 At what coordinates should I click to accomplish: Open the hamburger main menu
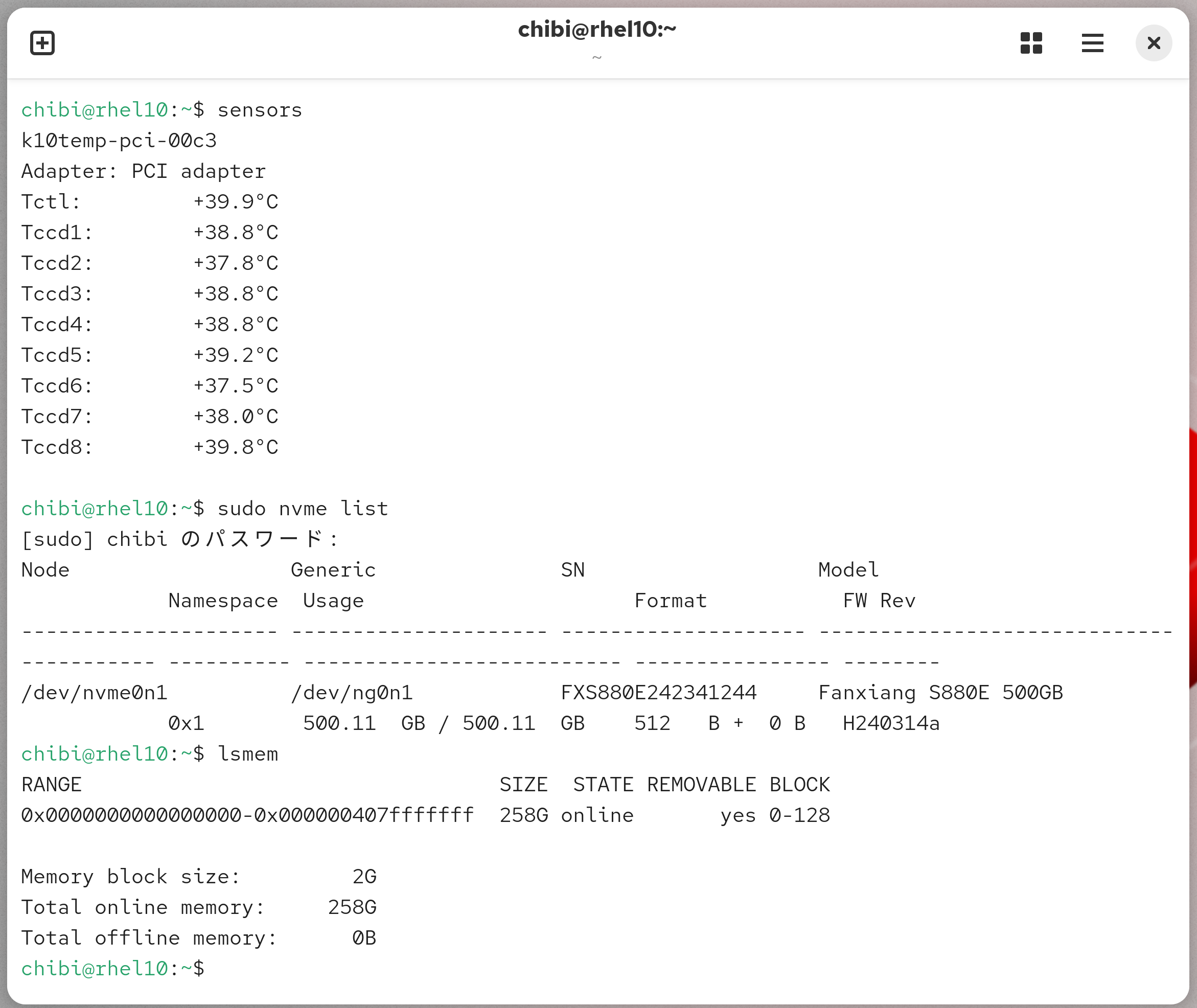click(1092, 43)
